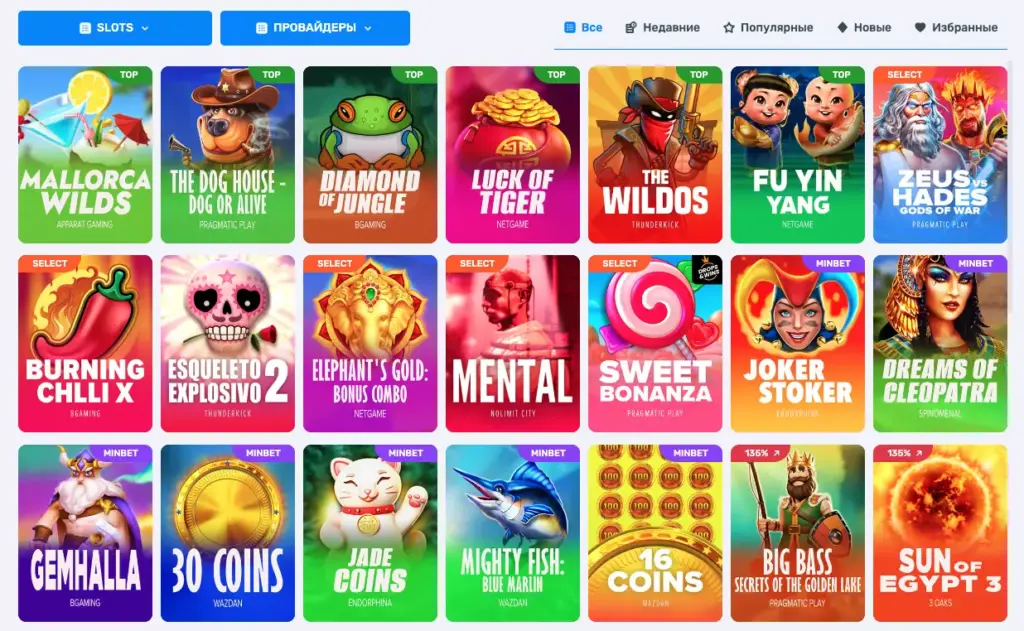Screen dimensions: 1024x631
Task: Open the SLOTS dropdown menu
Action: [115, 28]
